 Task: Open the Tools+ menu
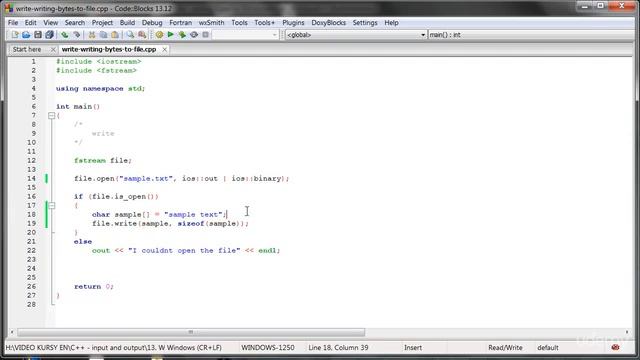click(264, 22)
